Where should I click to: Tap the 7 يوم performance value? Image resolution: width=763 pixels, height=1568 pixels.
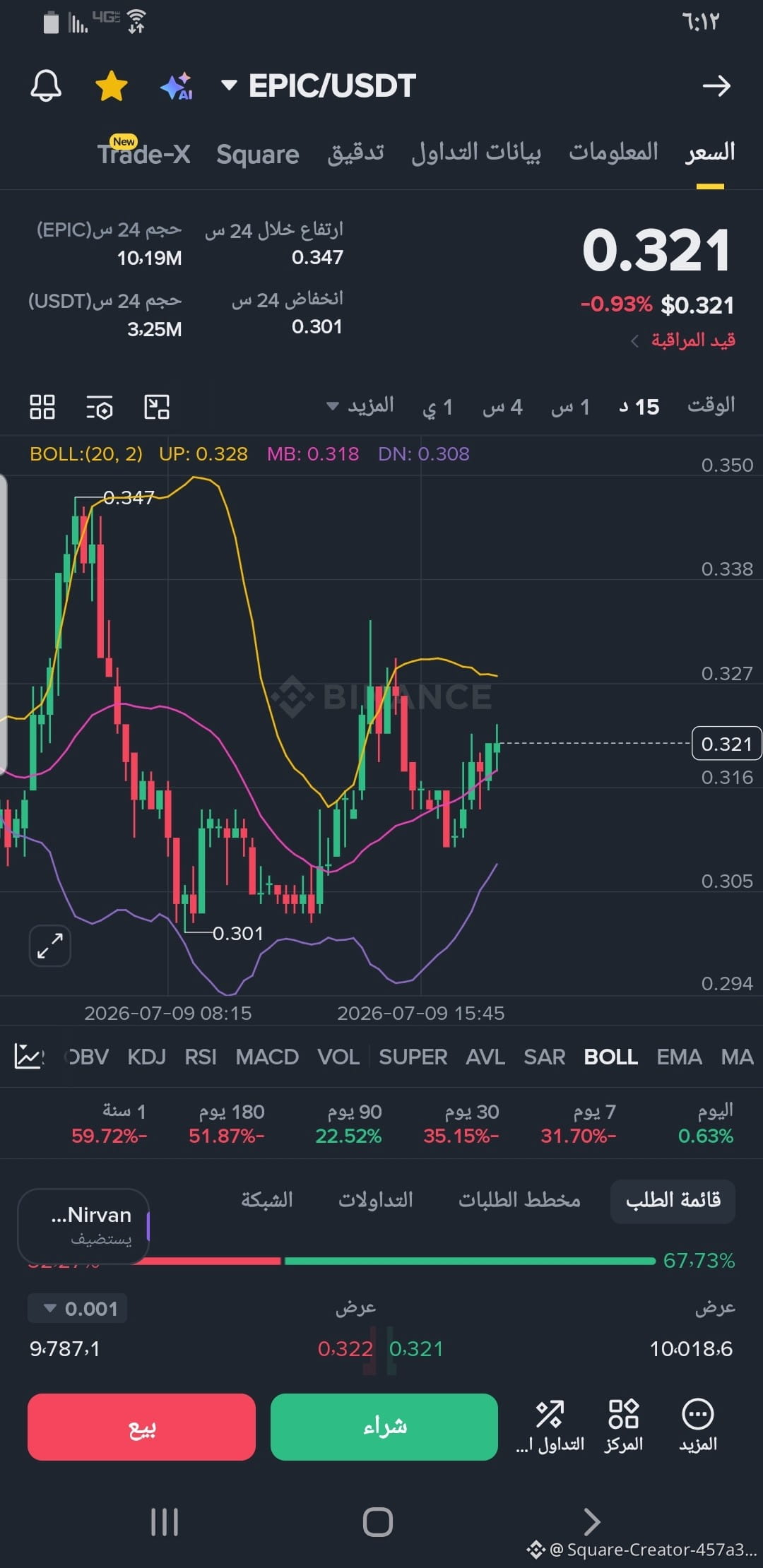[579, 1136]
